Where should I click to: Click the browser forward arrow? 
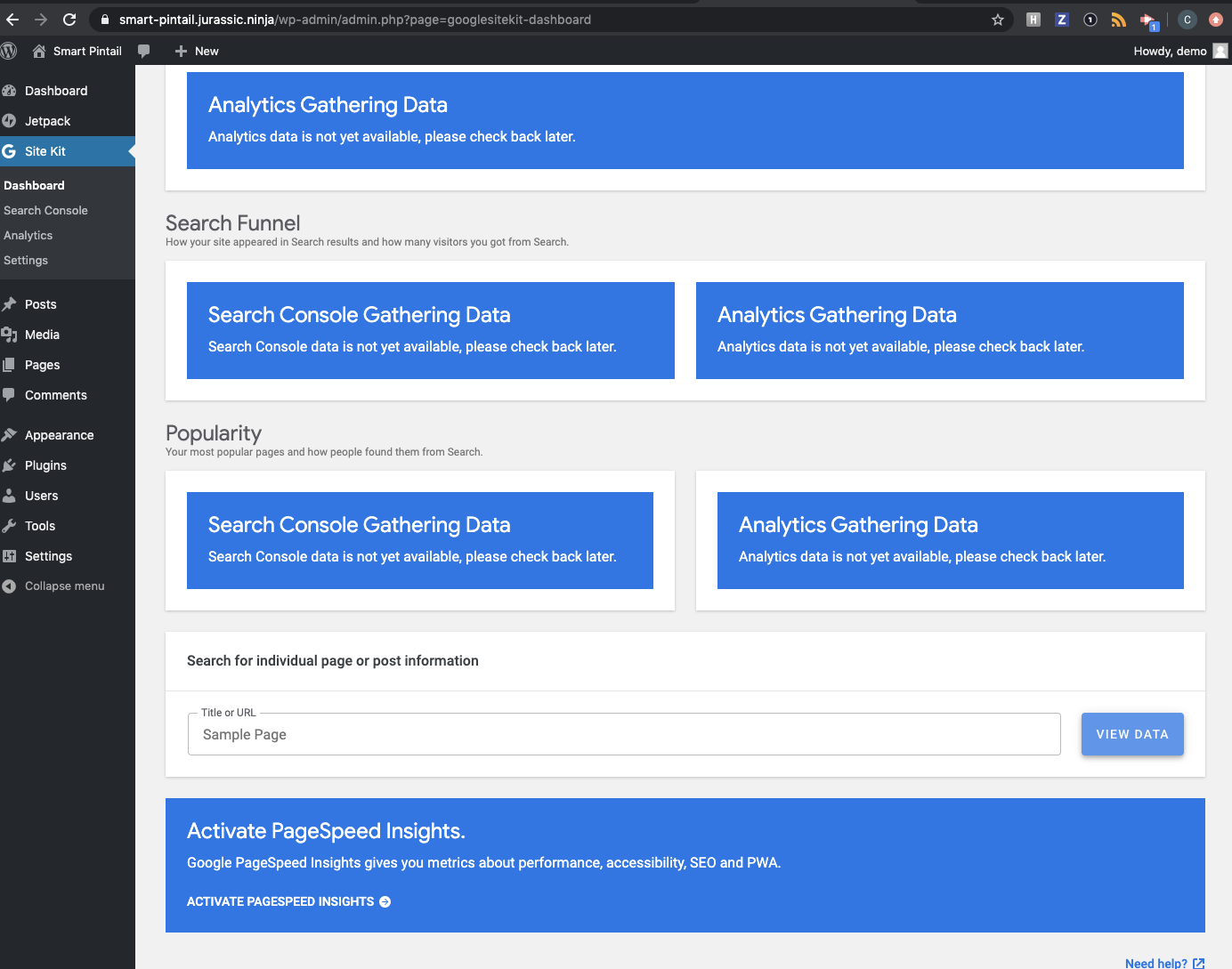pos(41,20)
